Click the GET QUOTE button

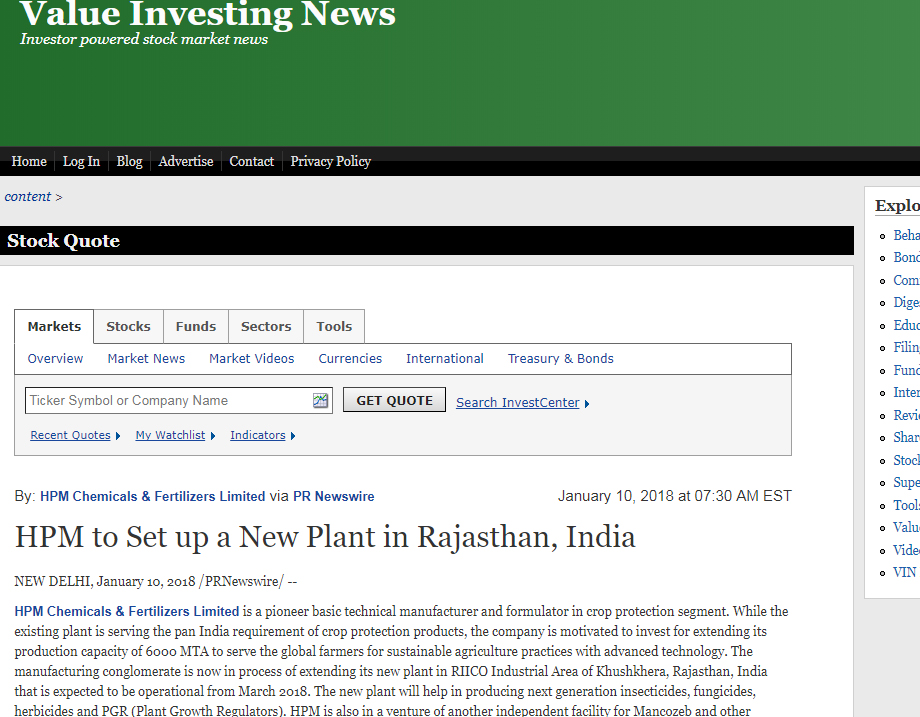coord(394,400)
